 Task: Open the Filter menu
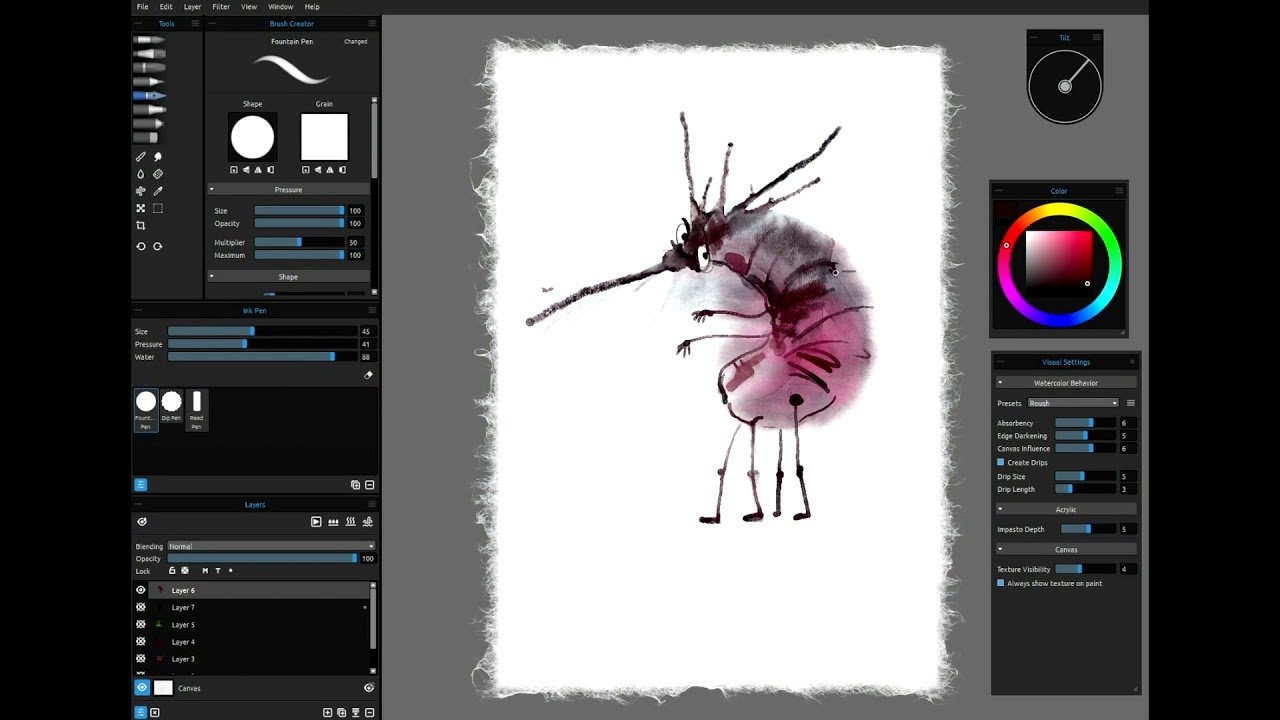(221, 7)
